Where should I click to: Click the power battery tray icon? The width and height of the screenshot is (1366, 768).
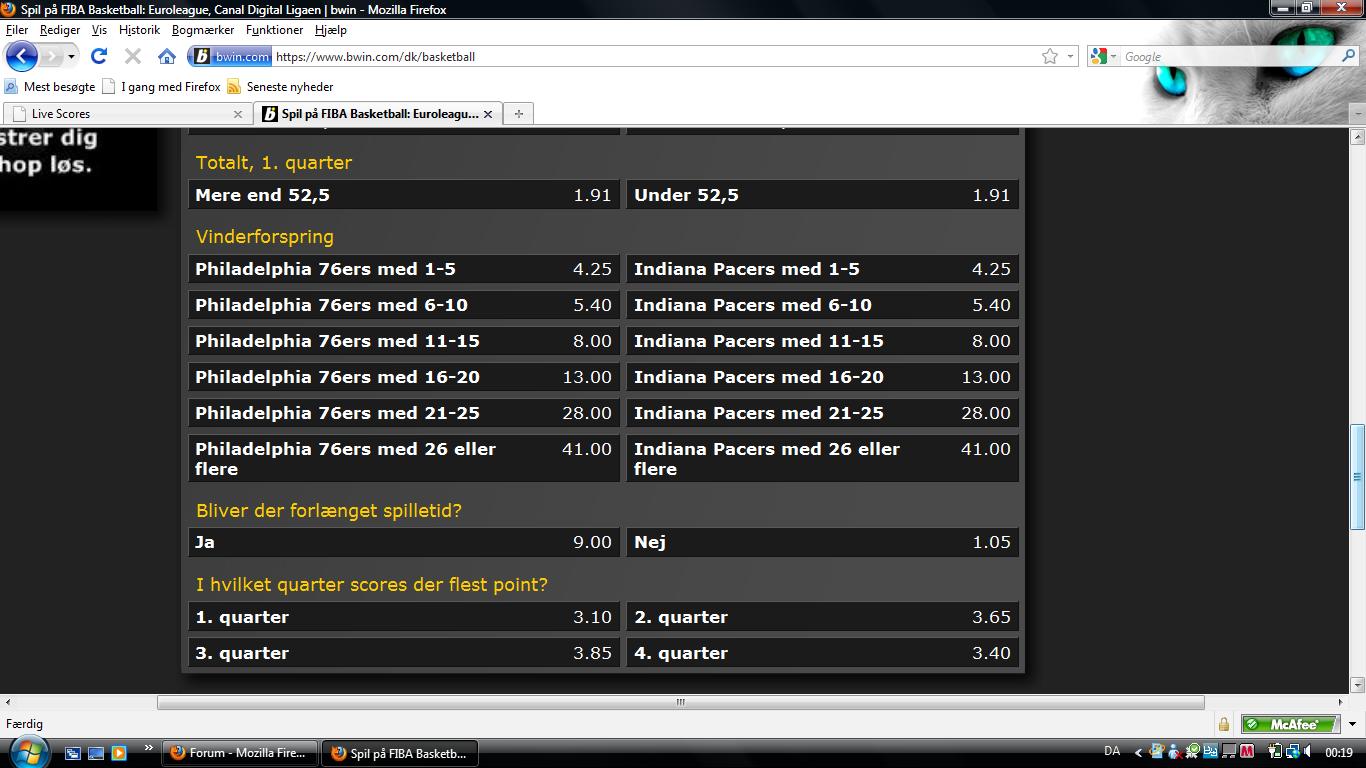point(1275,752)
